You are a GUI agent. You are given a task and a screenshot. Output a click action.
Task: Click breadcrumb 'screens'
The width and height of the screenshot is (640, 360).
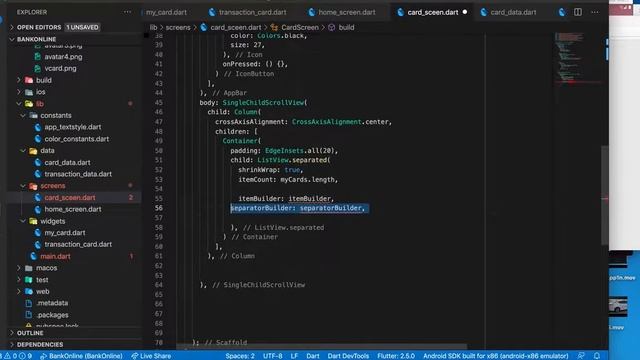[x=178, y=27]
